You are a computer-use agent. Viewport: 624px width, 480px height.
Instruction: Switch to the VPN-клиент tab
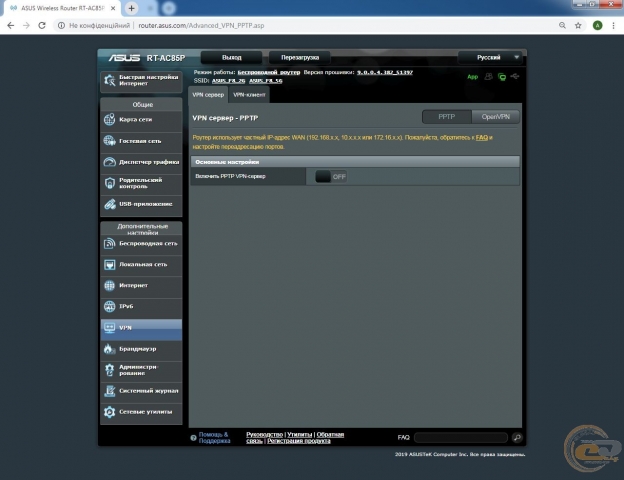[250, 94]
